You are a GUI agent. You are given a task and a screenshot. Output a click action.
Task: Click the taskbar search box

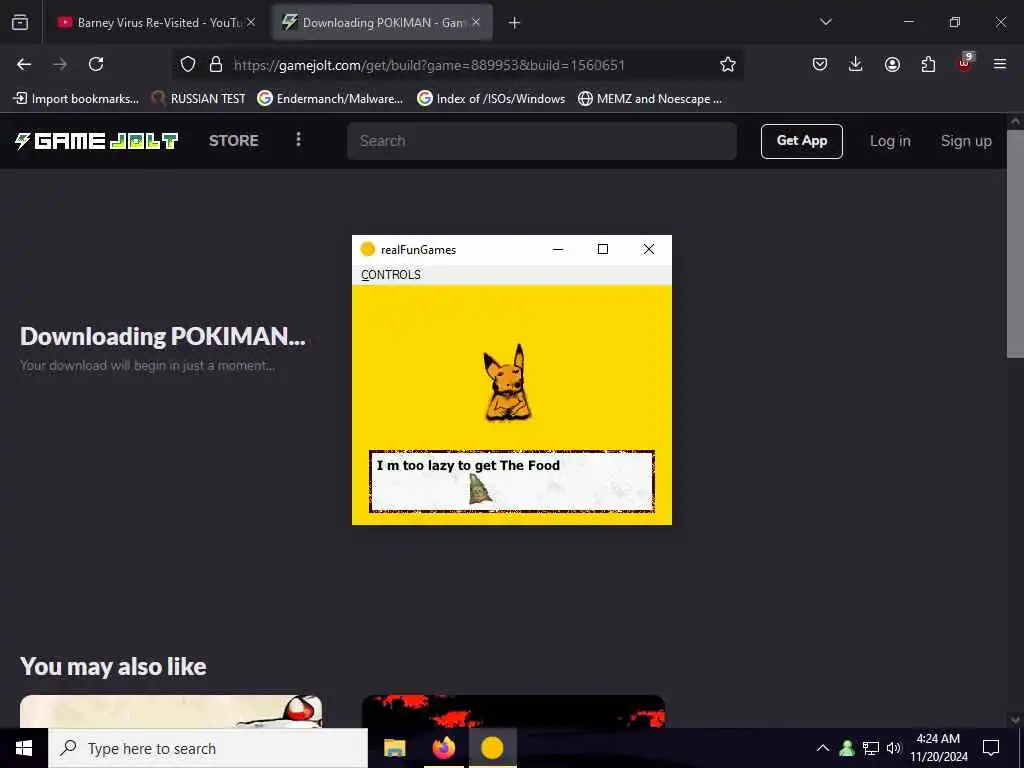[x=208, y=748]
